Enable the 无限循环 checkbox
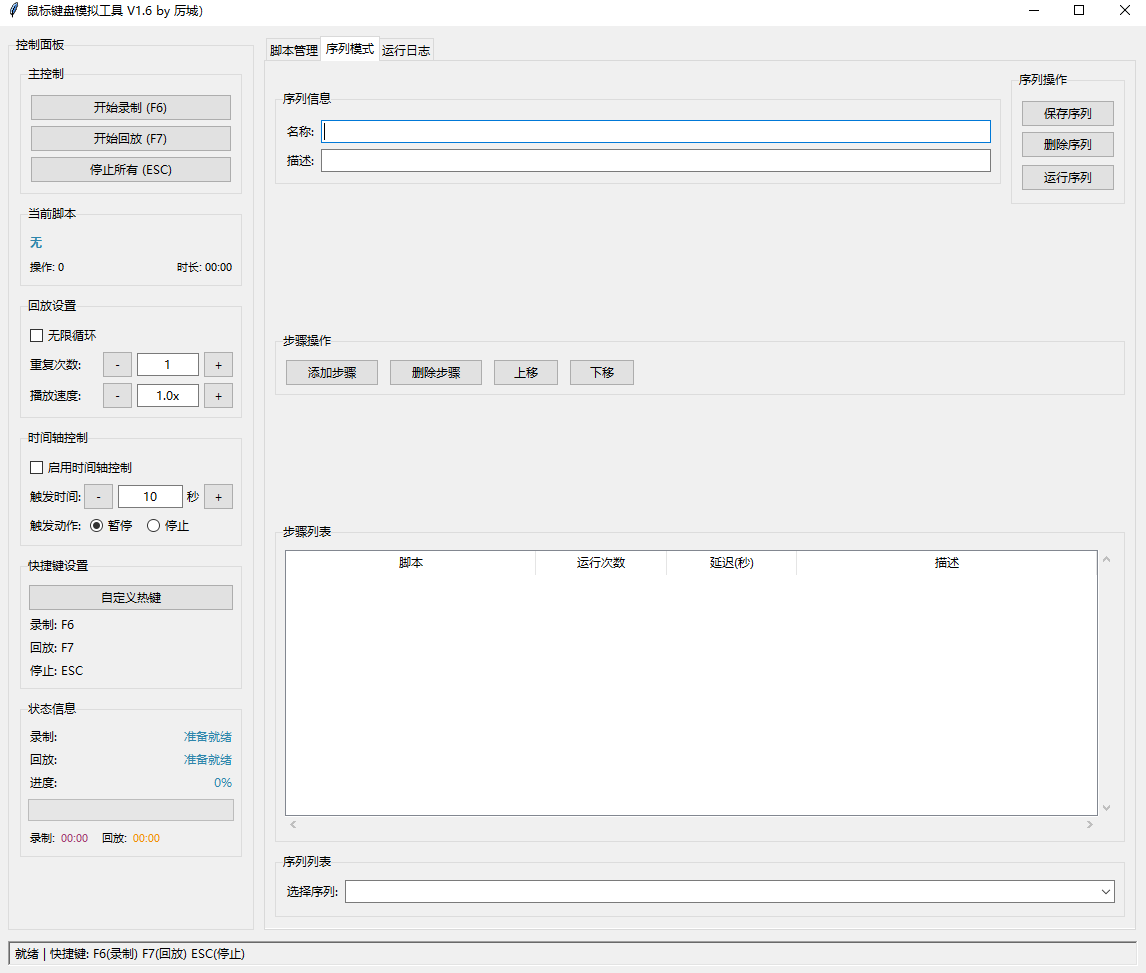The height and width of the screenshot is (973, 1146). [37, 336]
